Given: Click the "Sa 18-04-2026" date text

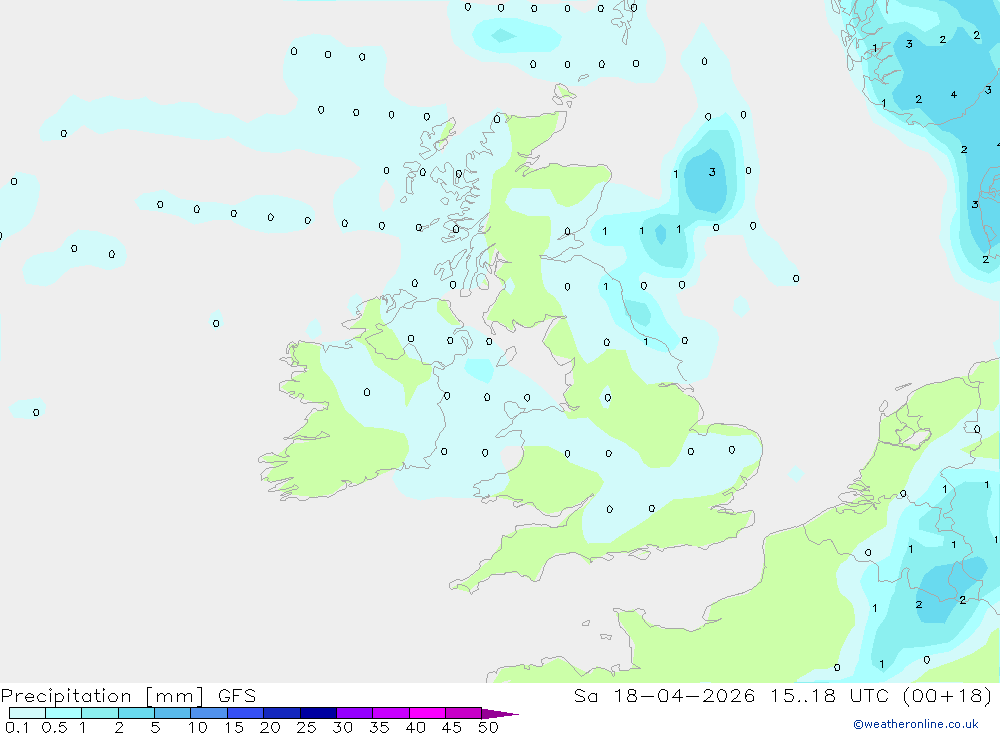Looking at the screenshot, I should pos(664,695).
